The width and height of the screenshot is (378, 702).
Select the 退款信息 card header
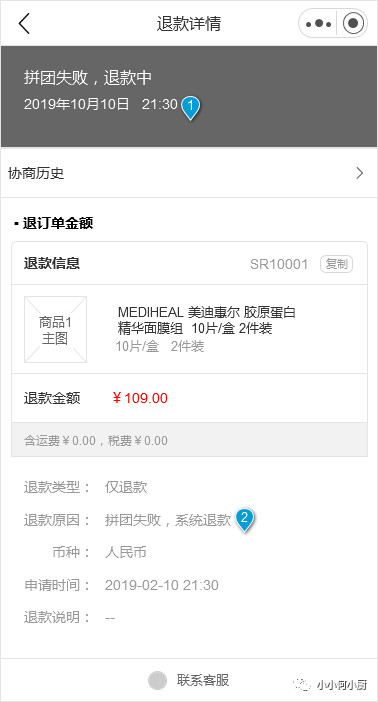[x=189, y=264]
